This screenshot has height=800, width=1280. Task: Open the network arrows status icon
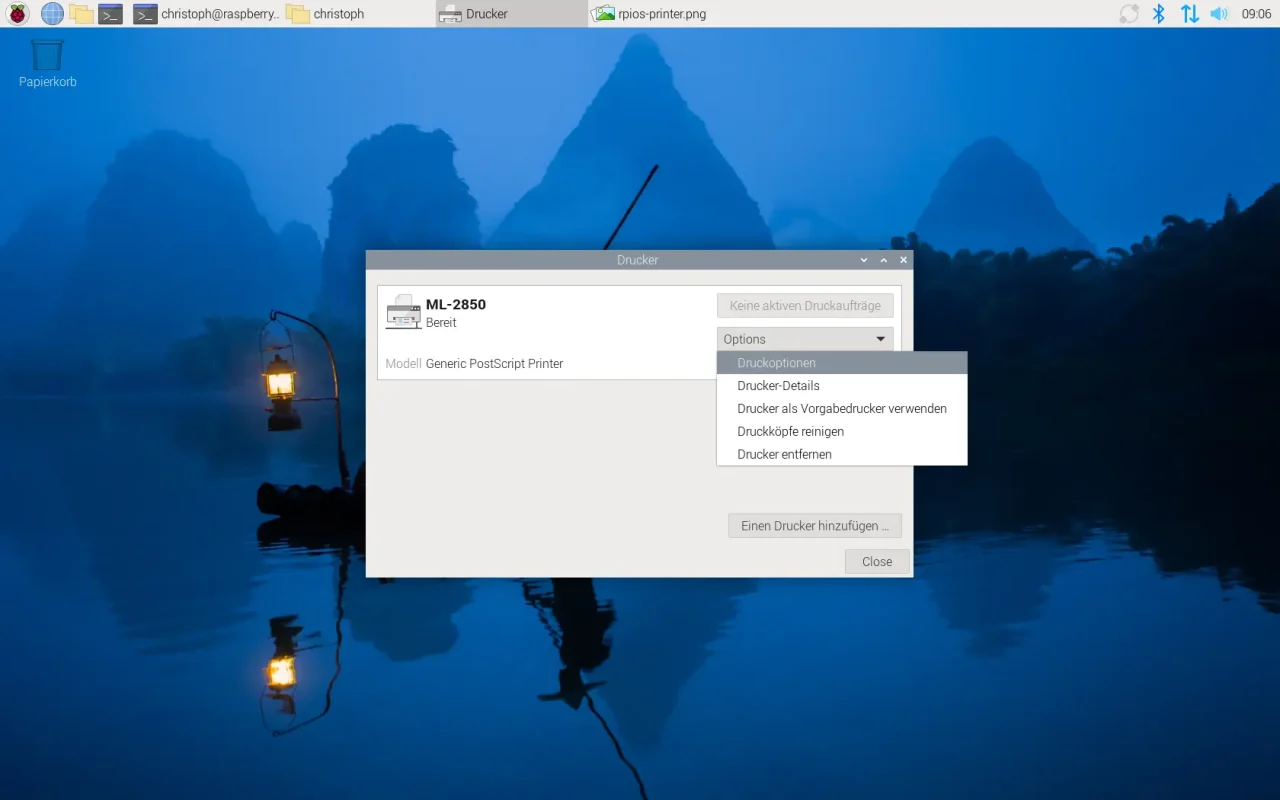click(x=1189, y=14)
